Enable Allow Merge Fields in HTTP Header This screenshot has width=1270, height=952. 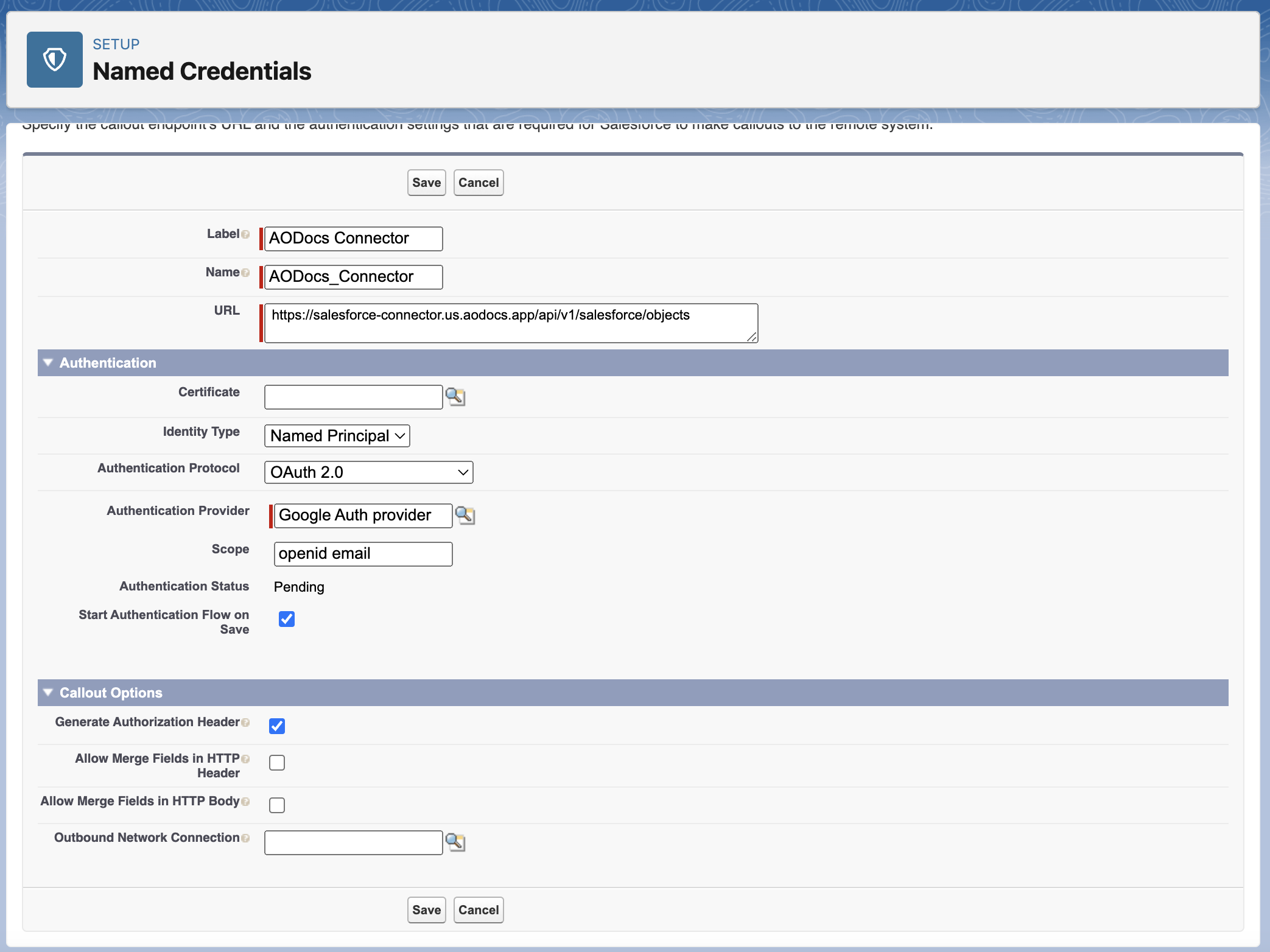point(277,763)
